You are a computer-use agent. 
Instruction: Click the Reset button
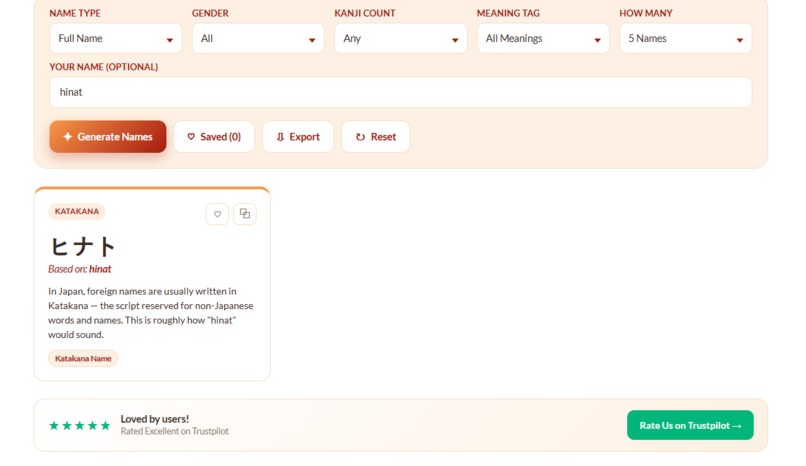376,137
